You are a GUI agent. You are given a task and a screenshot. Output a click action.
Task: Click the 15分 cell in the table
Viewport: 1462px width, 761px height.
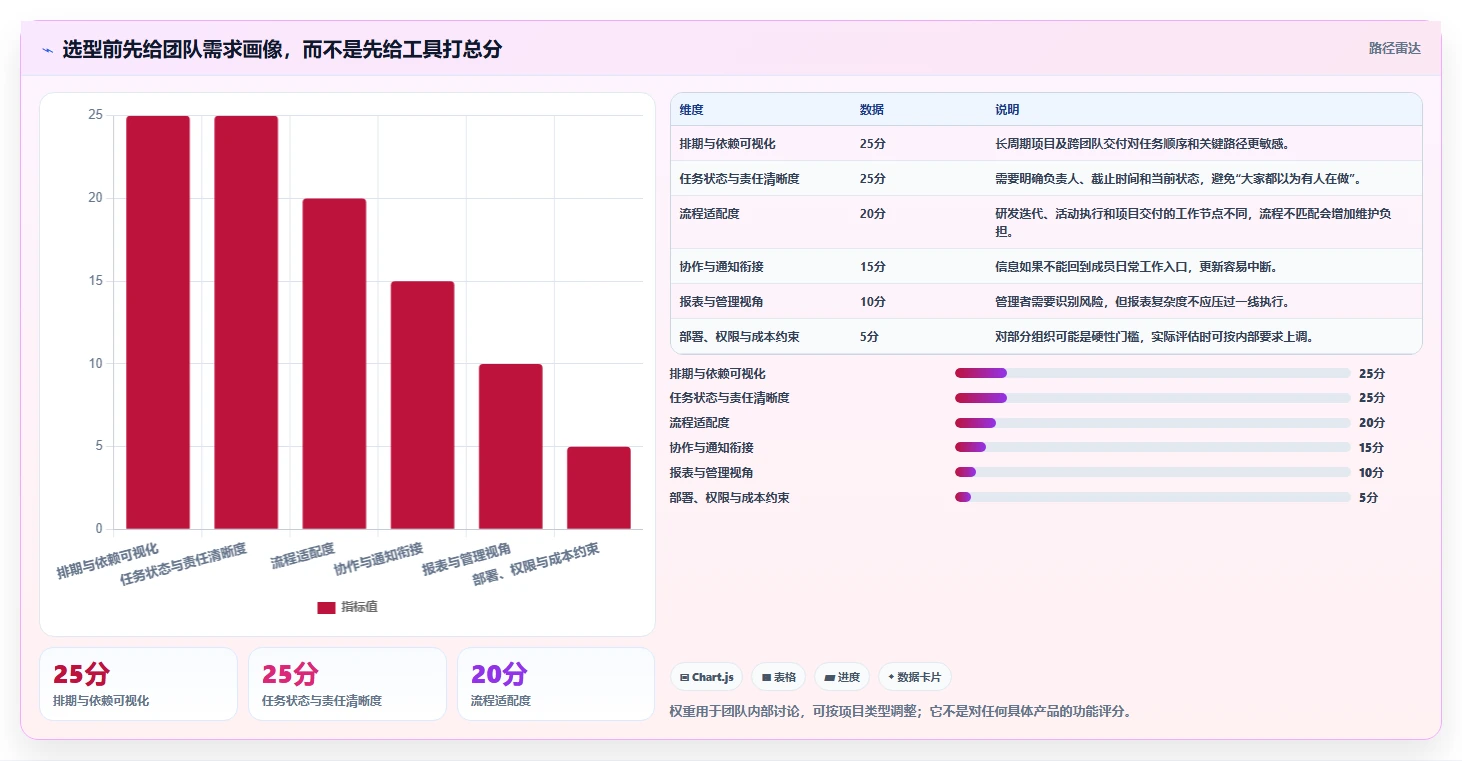(872, 267)
